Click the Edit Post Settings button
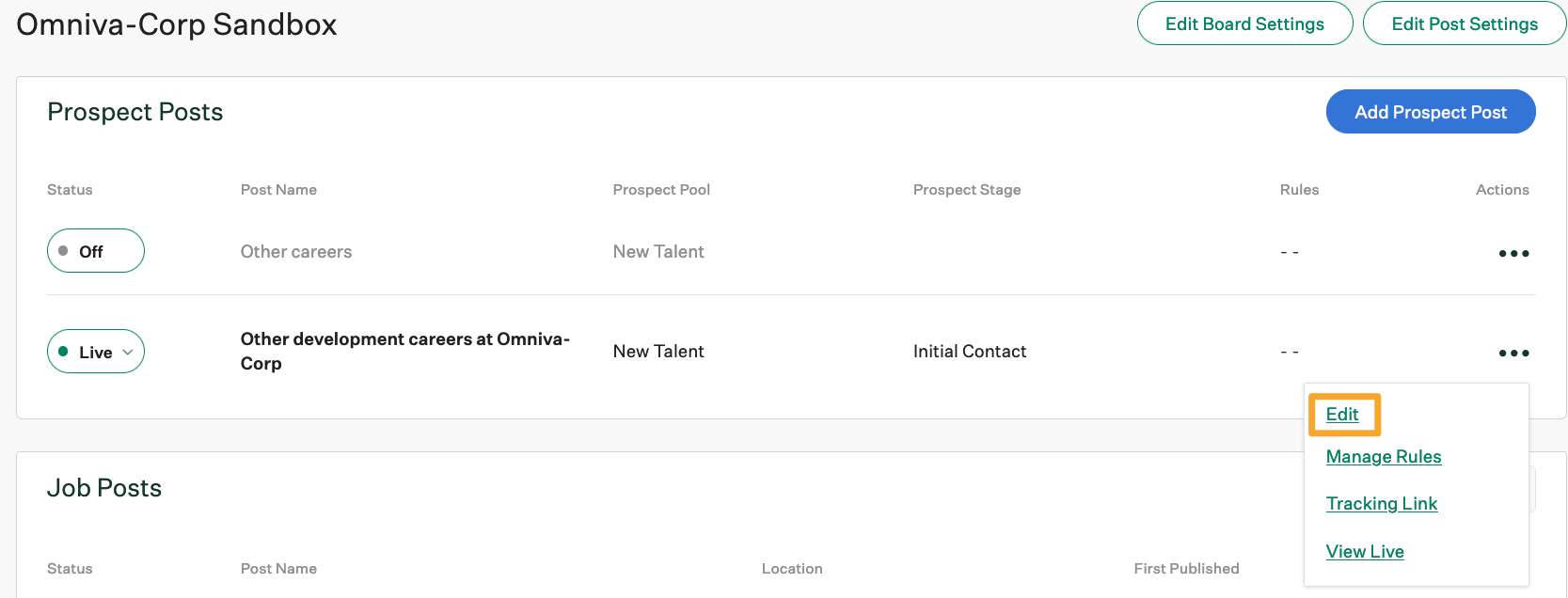 click(1464, 24)
